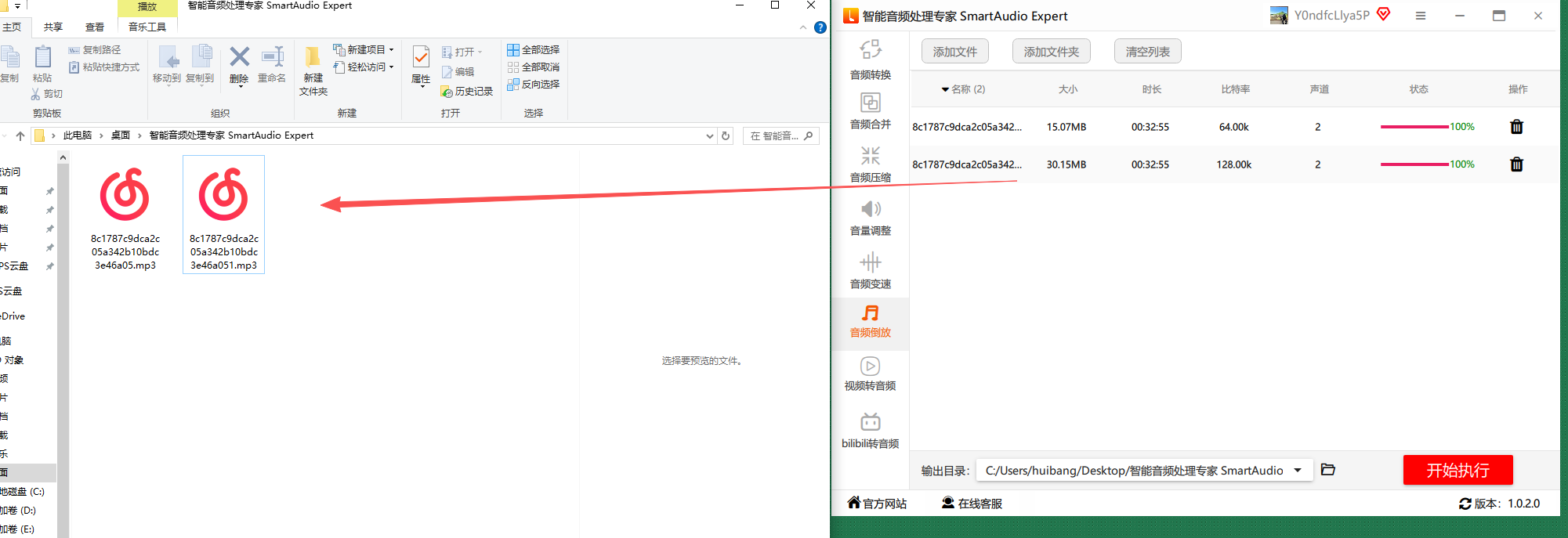The width and height of the screenshot is (1568, 538).
Task: Open the 共享 ribbon tab
Action: pos(53,27)
